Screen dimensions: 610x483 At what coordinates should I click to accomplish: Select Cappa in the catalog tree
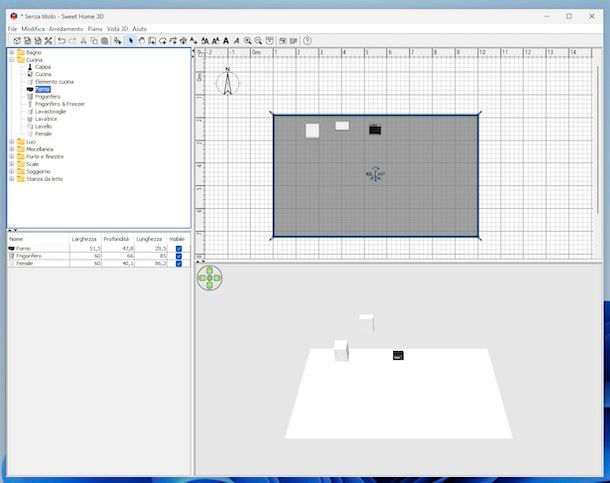43,67
